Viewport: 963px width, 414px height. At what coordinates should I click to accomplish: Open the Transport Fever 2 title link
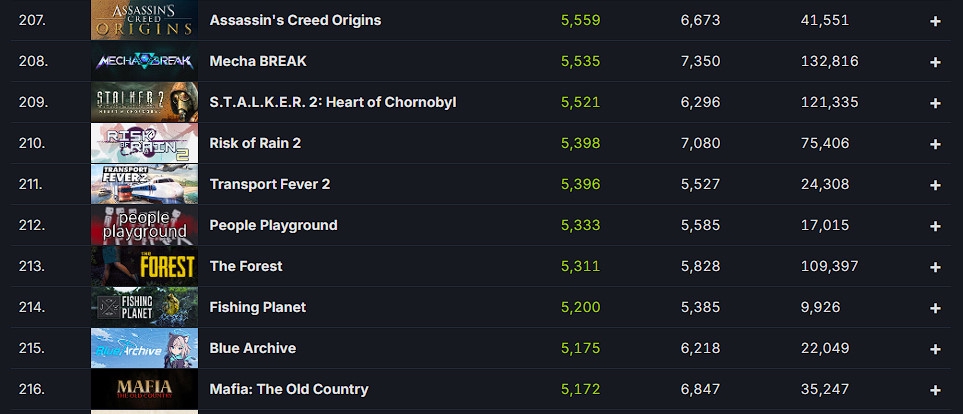pyautogui.click(x=270, y=184)
